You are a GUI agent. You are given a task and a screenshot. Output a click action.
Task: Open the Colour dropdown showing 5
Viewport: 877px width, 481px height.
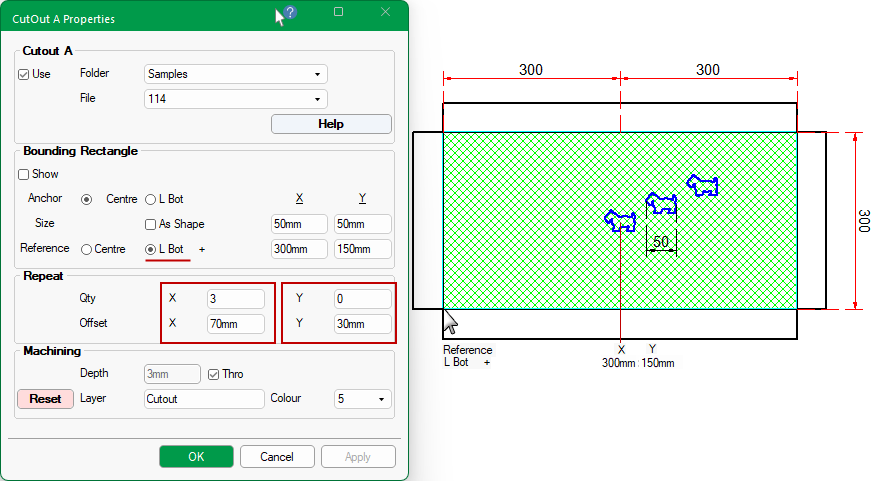362,399
